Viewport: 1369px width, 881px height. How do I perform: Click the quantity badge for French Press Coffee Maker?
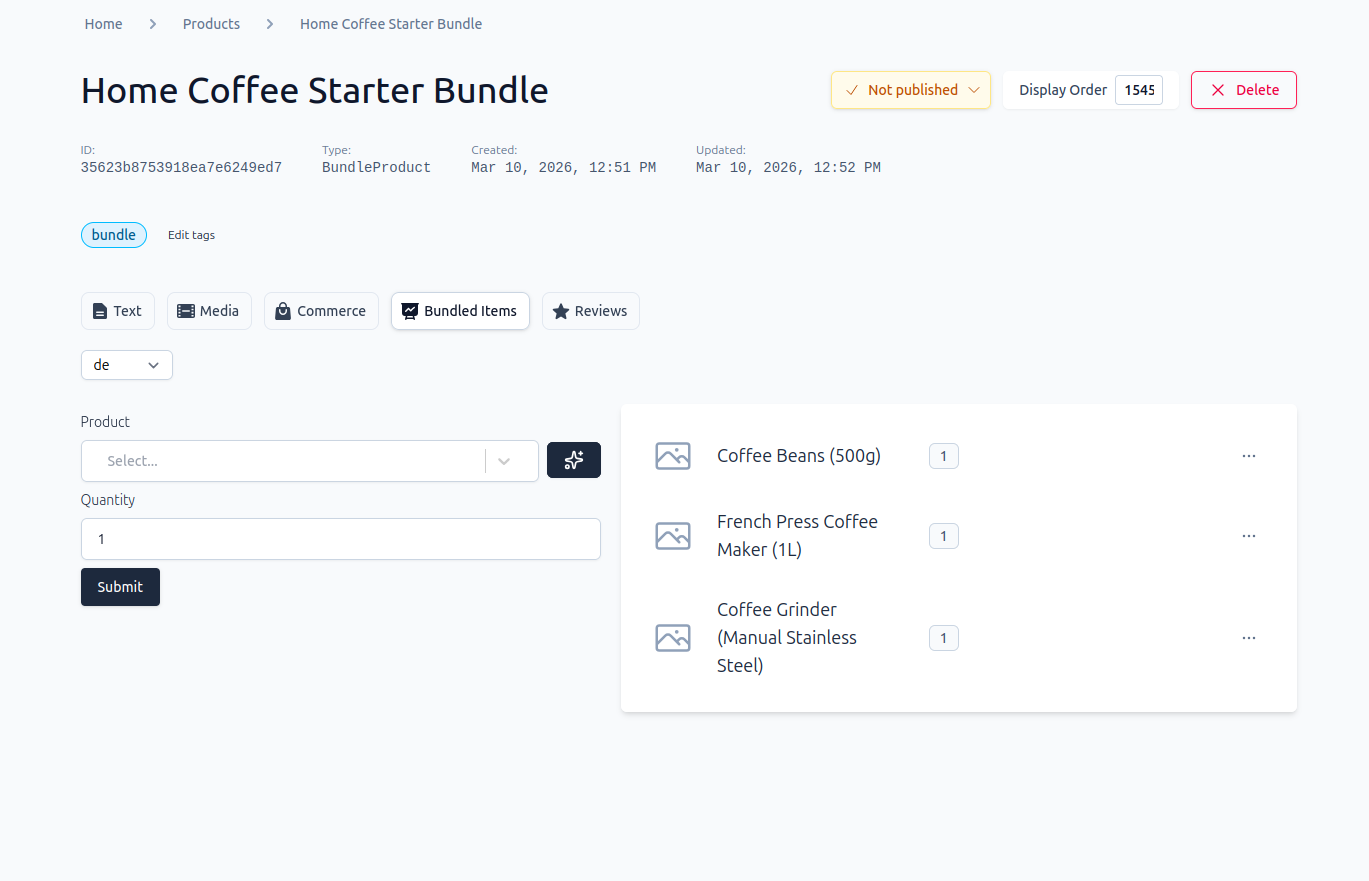click(944, 536)
